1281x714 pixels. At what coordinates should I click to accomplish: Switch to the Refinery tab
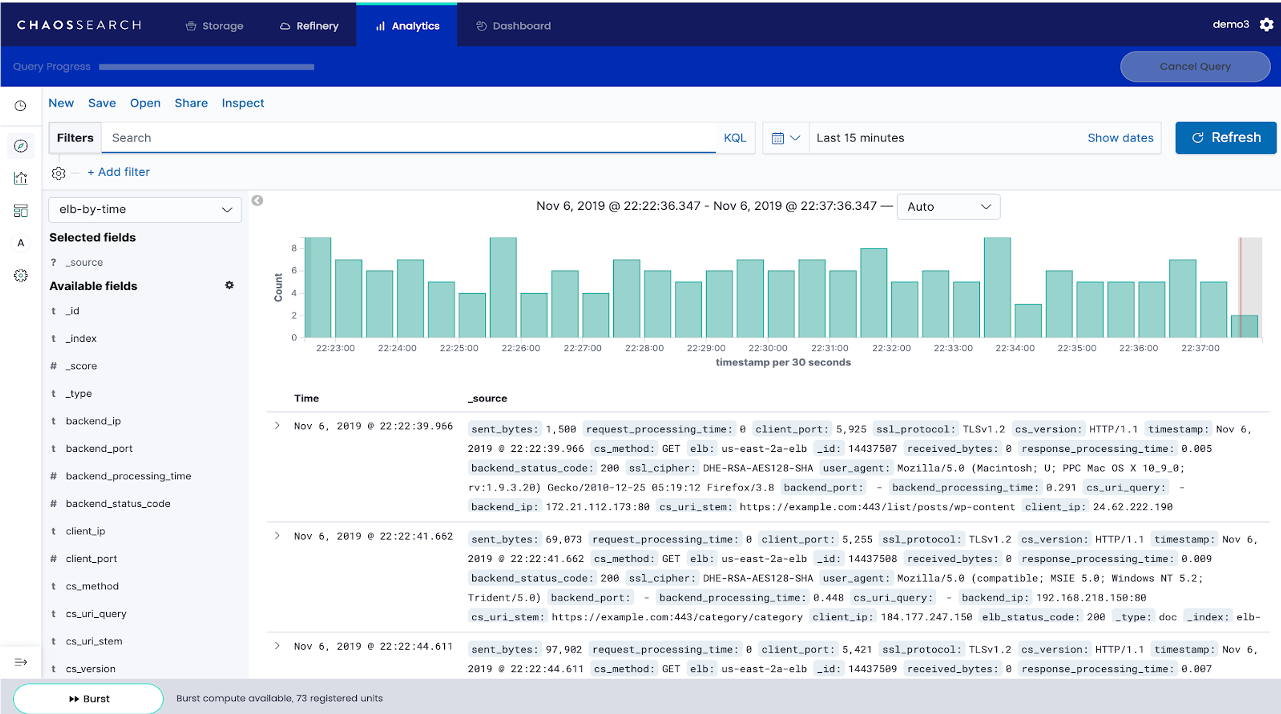click(x=309, y=26)
